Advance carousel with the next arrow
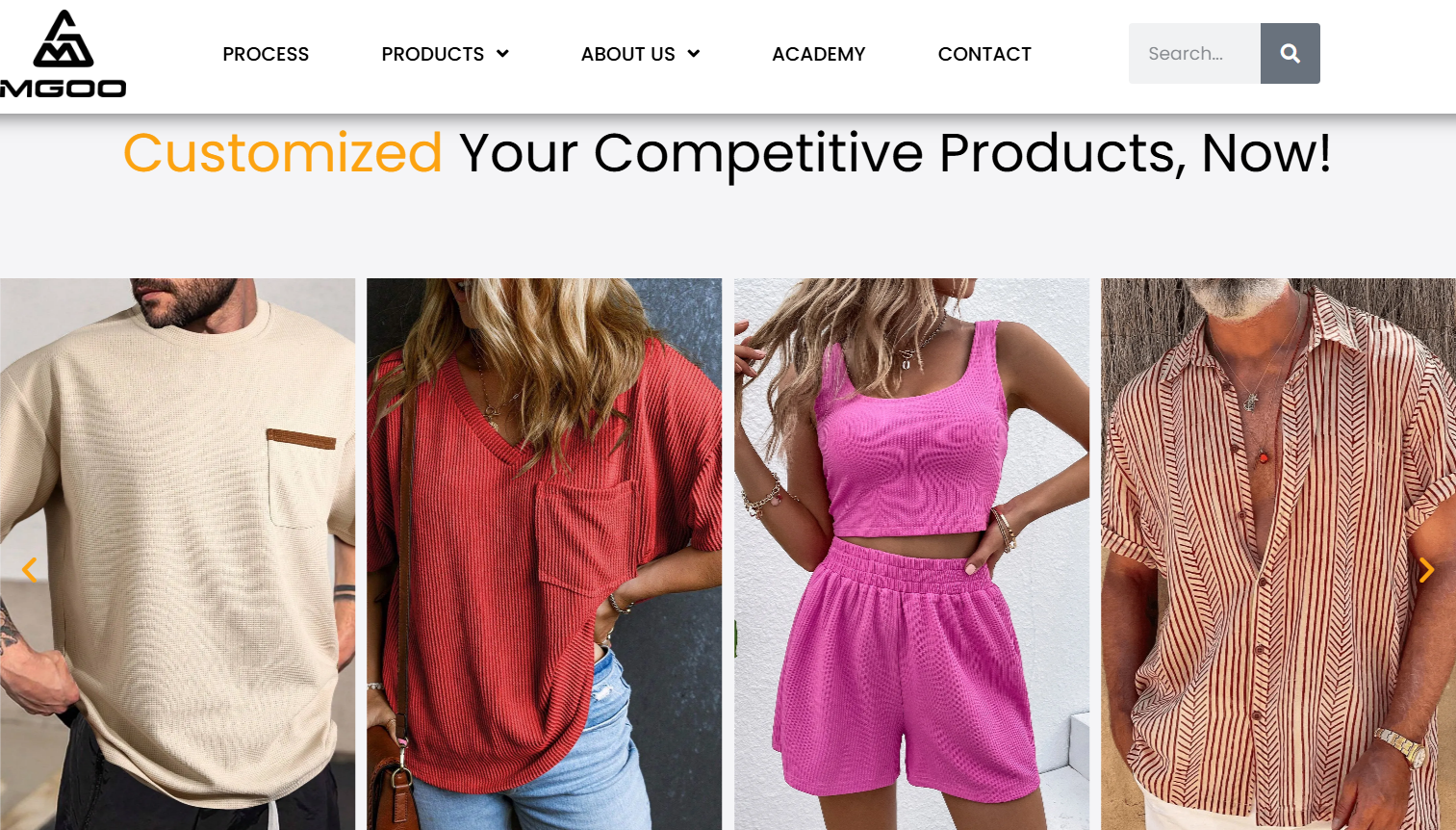This screenshot has height=830, width=1456. point(1426,570)
